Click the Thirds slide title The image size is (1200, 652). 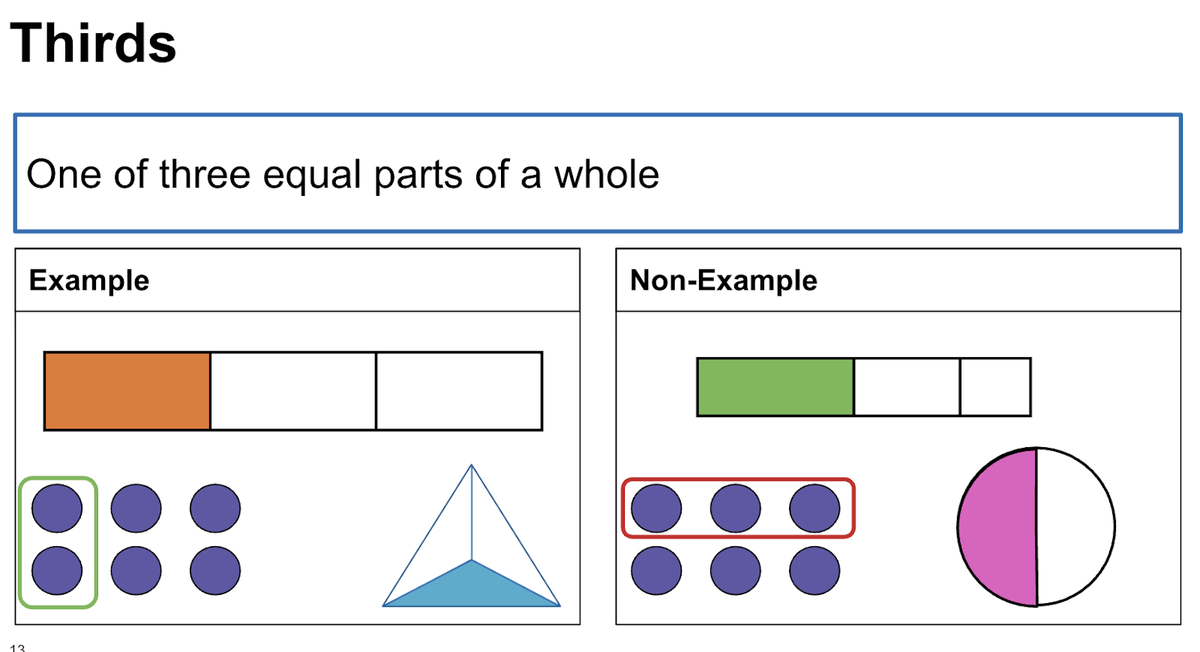[93, 43]
